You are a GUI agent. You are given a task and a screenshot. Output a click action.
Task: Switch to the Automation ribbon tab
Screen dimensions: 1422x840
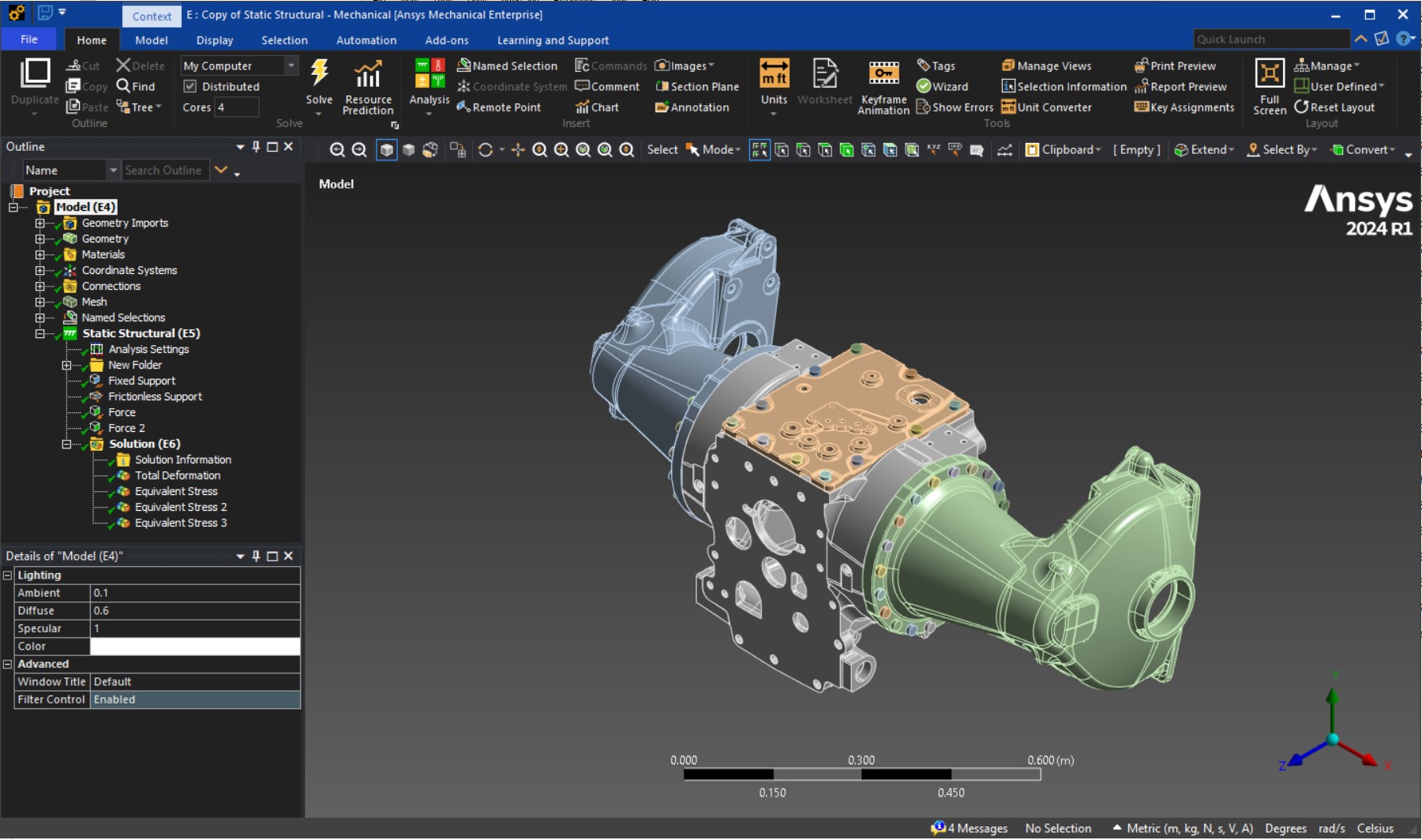click(366, 40)
